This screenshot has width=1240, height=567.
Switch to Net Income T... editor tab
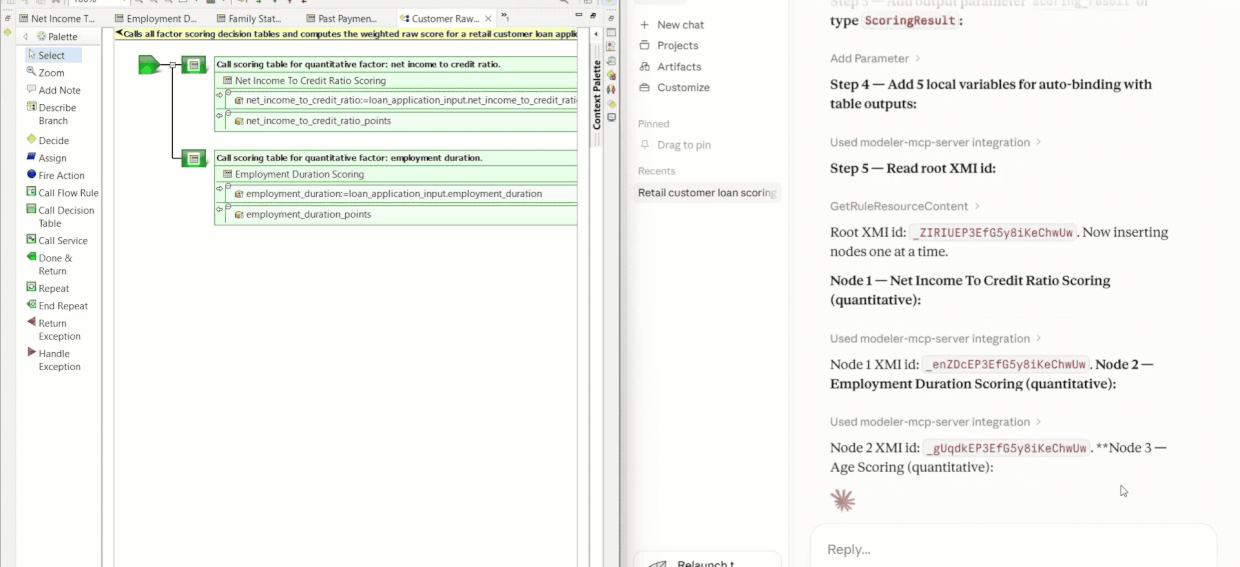57,18
